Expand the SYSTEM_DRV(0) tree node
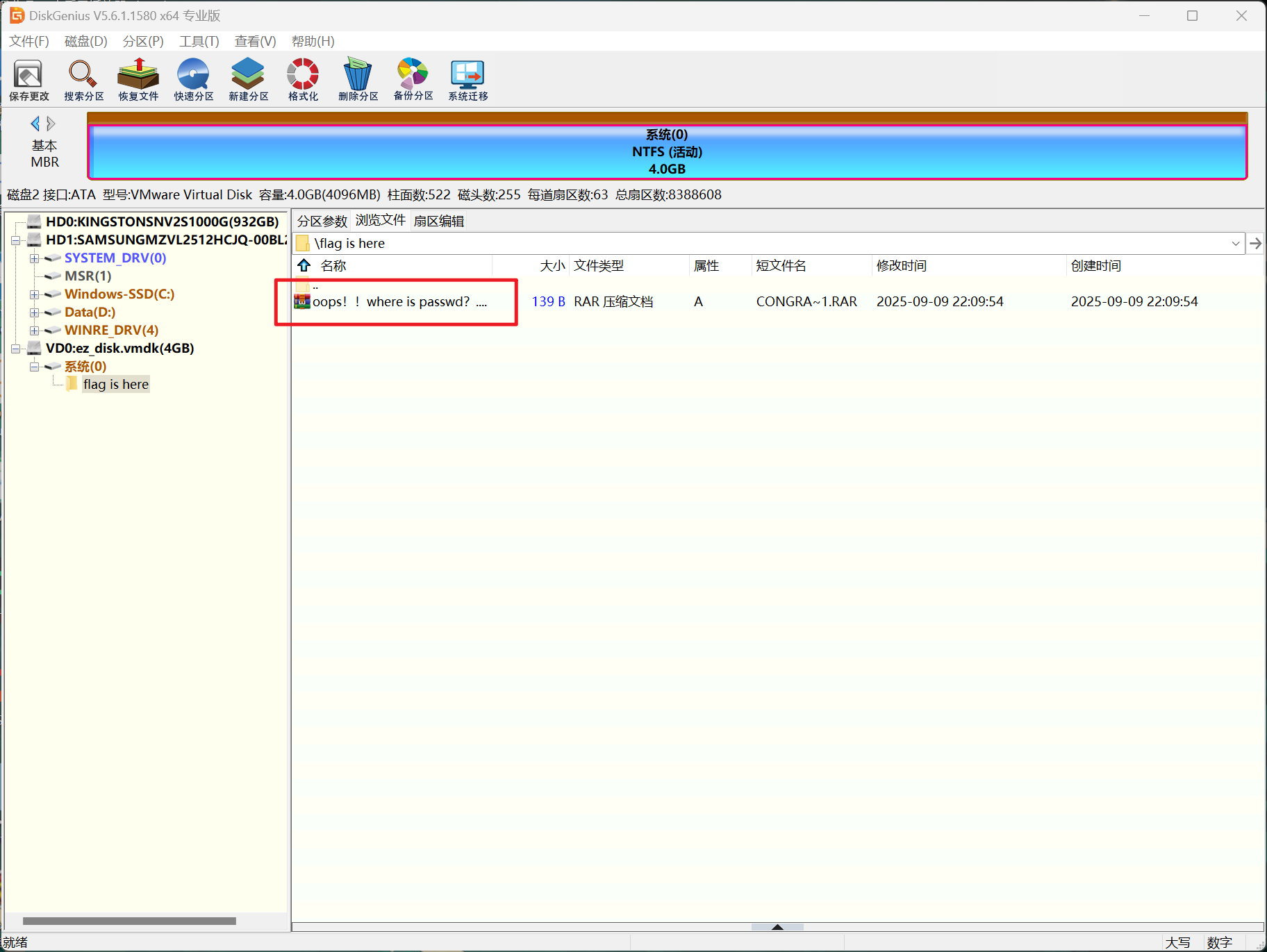The height and width of the screenshot is (952, 1267). pyautogui.click(x=34, y=258)
